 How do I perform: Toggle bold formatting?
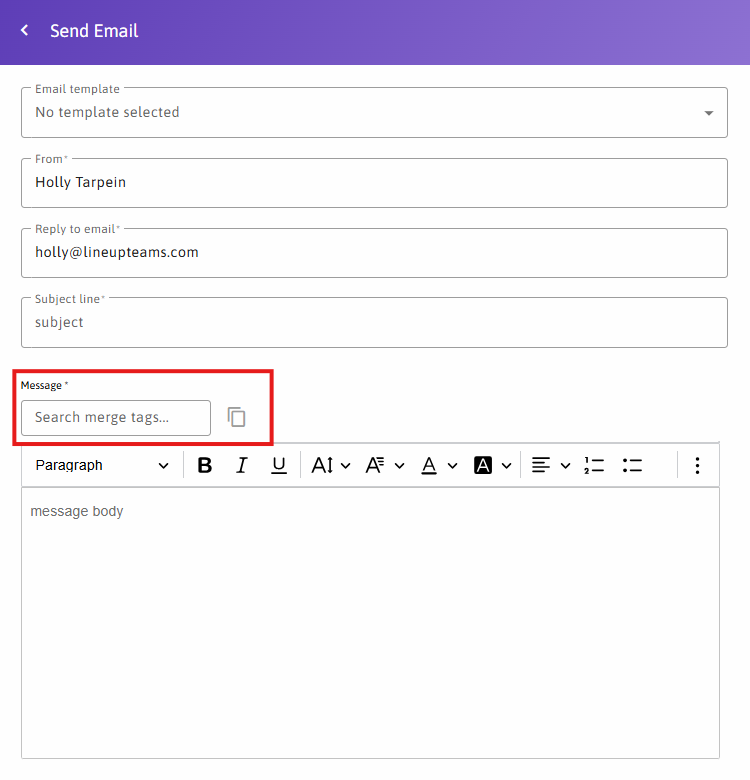point(204,466)
